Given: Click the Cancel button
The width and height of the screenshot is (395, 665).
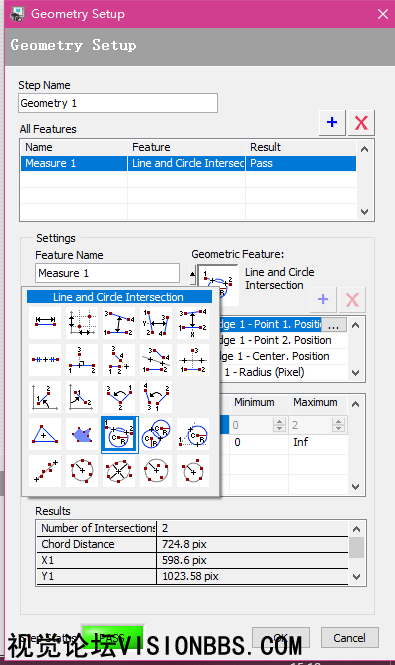Looking at the screenshot, I should [x=350, y=638].
